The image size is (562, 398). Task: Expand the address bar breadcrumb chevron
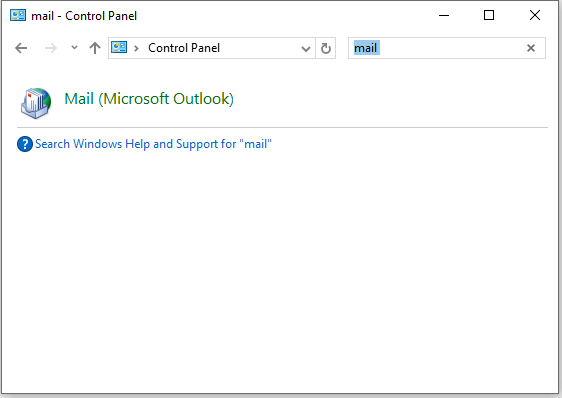pyautogui.click(x=136, y=48)
